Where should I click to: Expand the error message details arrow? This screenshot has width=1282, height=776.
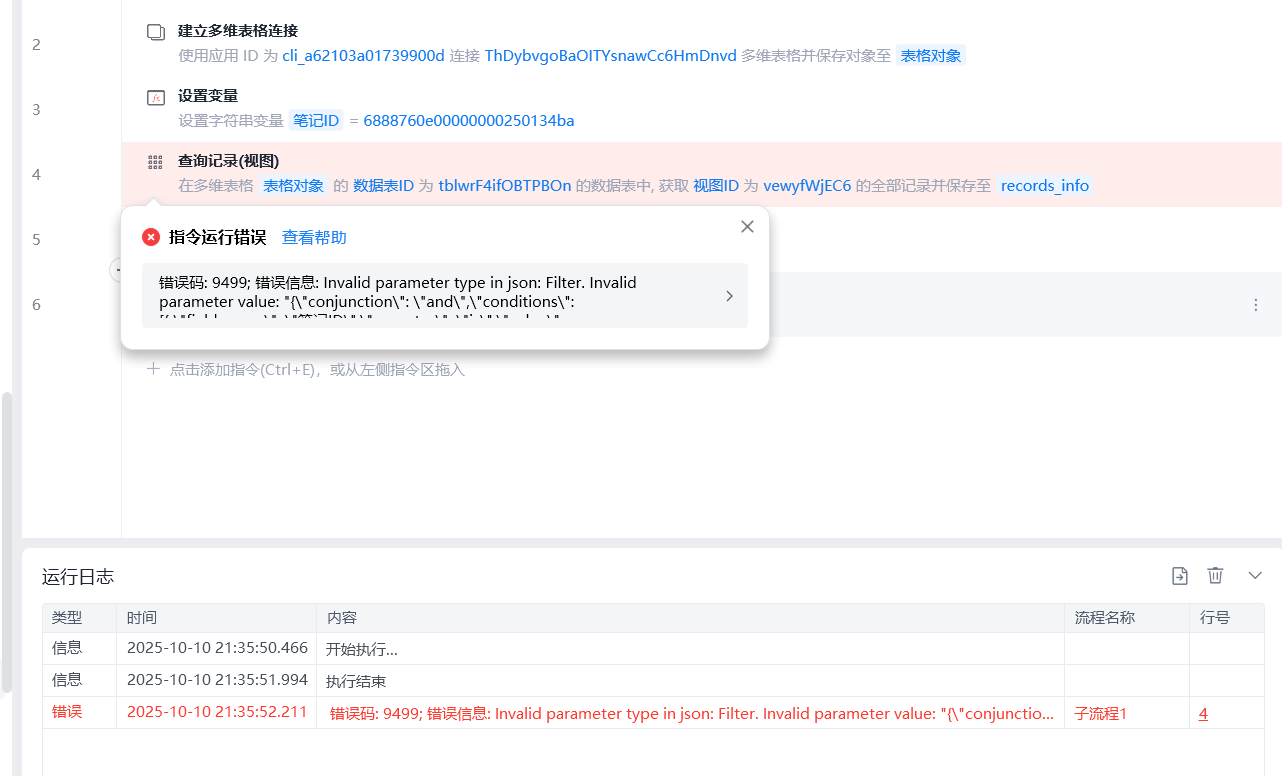[x=729, y=296]
